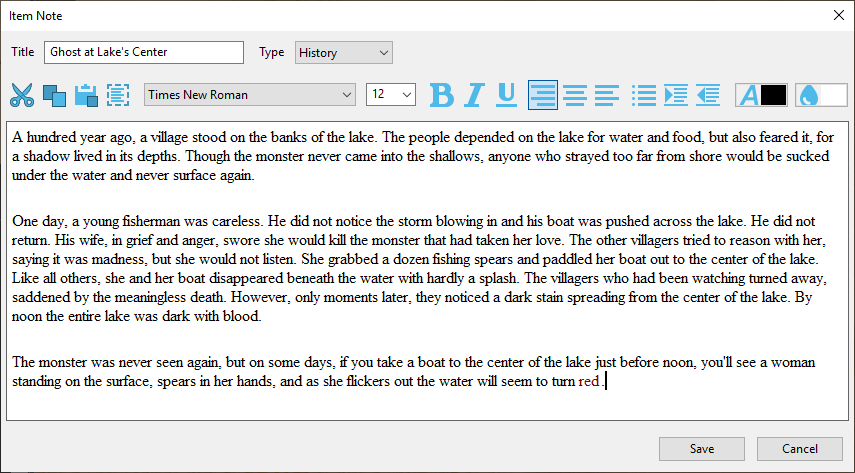Click the Paste clipboard icon
Viewport: 855px width, 473px height.
86,95
